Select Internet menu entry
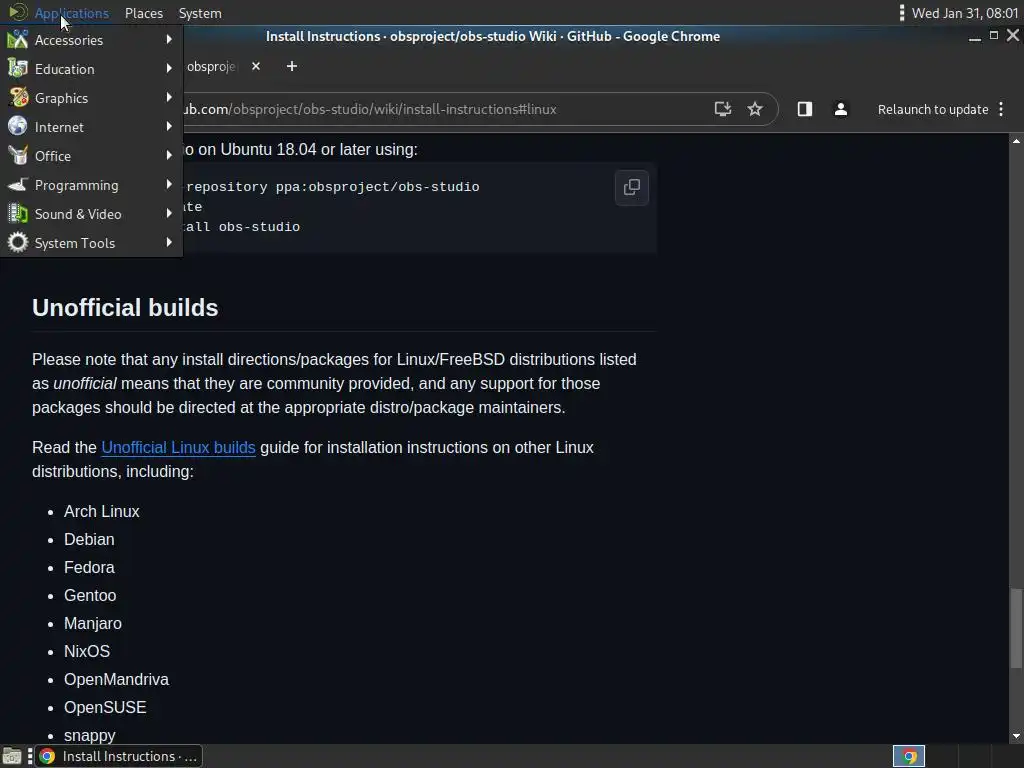 (x=91, y=127)
